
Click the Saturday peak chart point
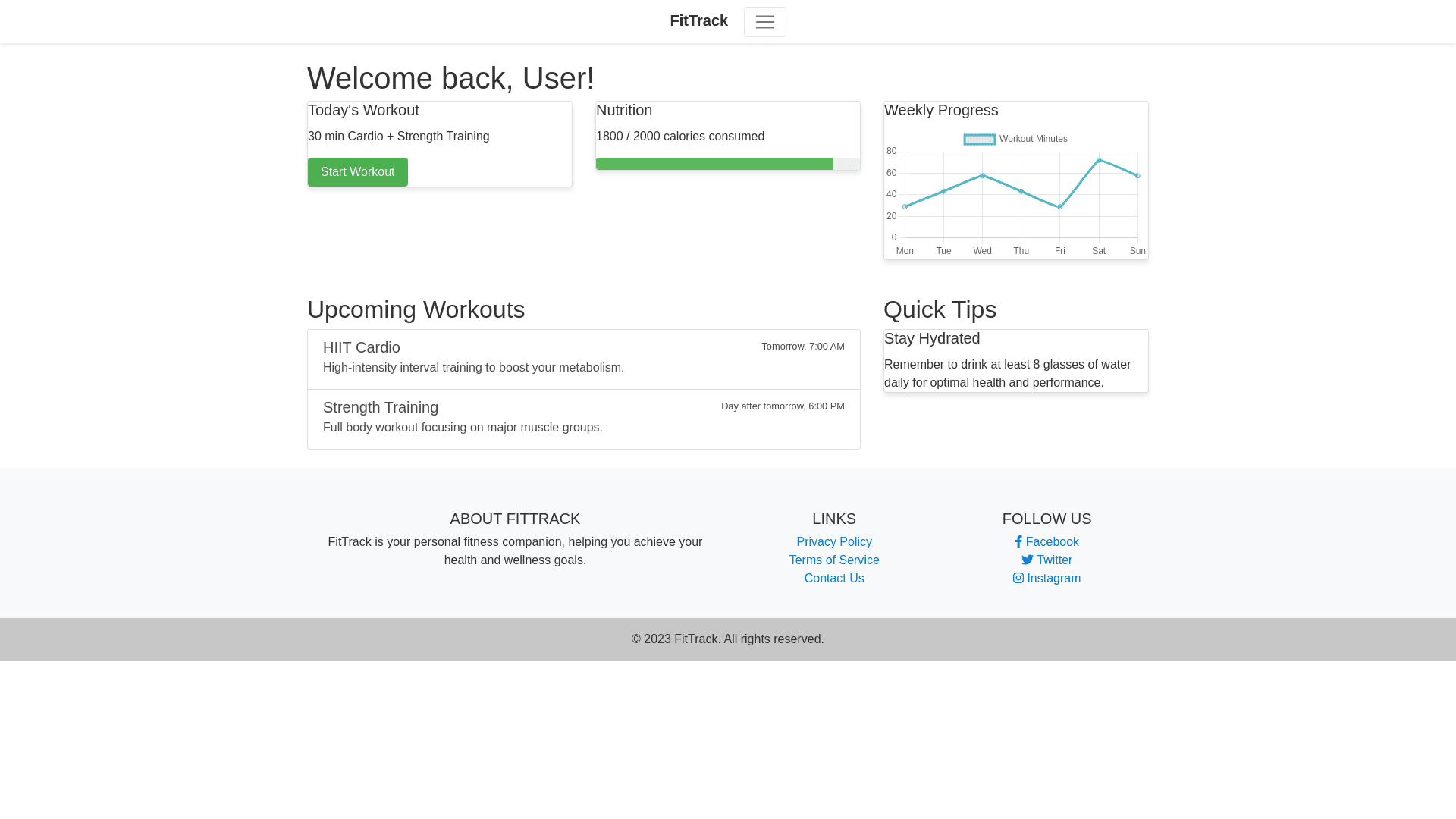click(x=1099, y=161)
